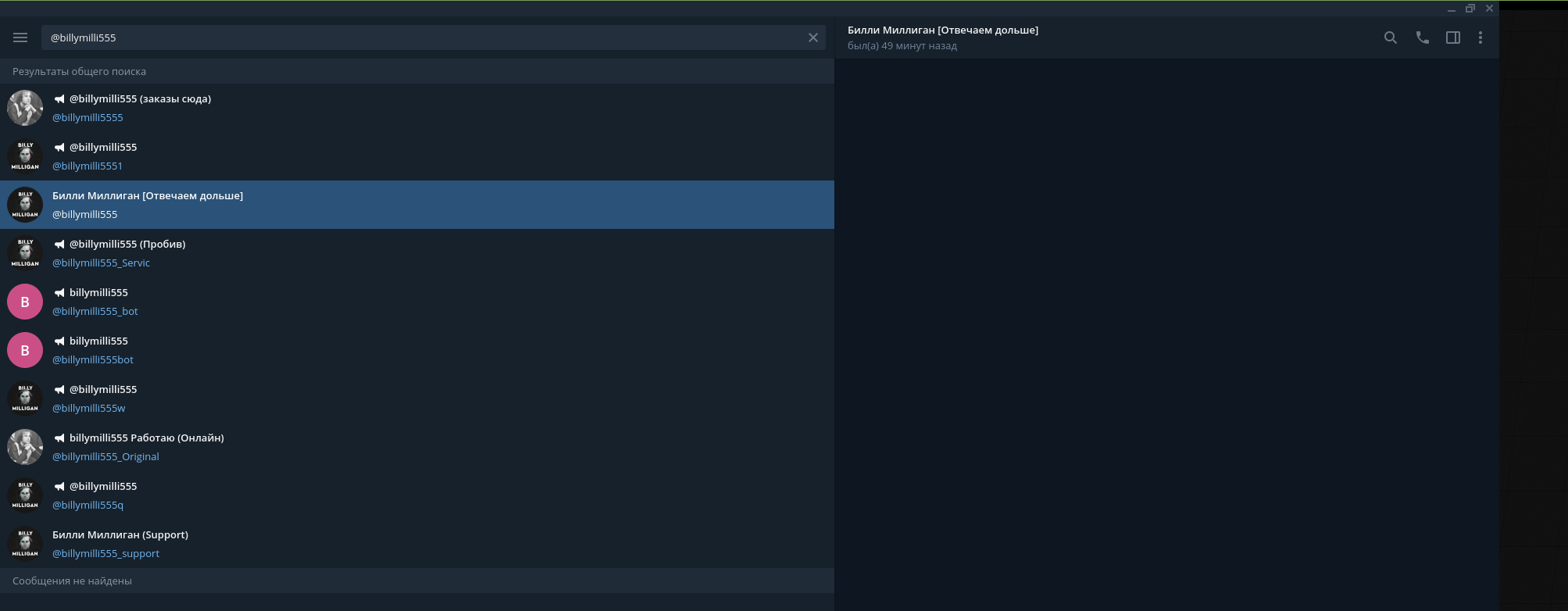This screenshot has width=1568, height=611.
Task: Toggle the right info sidebar panel
Action: pos(1452,38)
